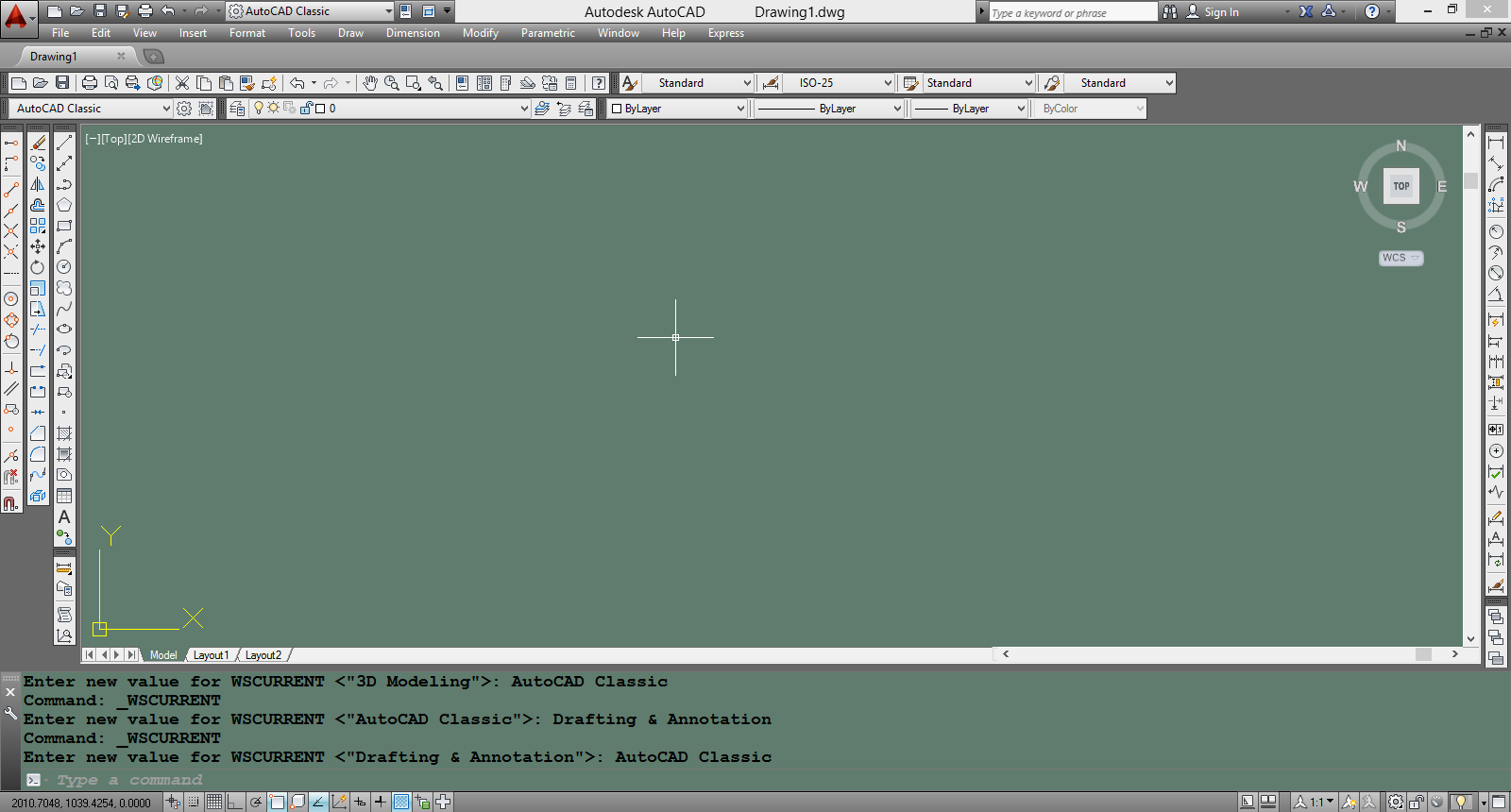Select the Multiline Text tool
Viewport: 1511px width, 812px height.
click(x=64, y=516)
